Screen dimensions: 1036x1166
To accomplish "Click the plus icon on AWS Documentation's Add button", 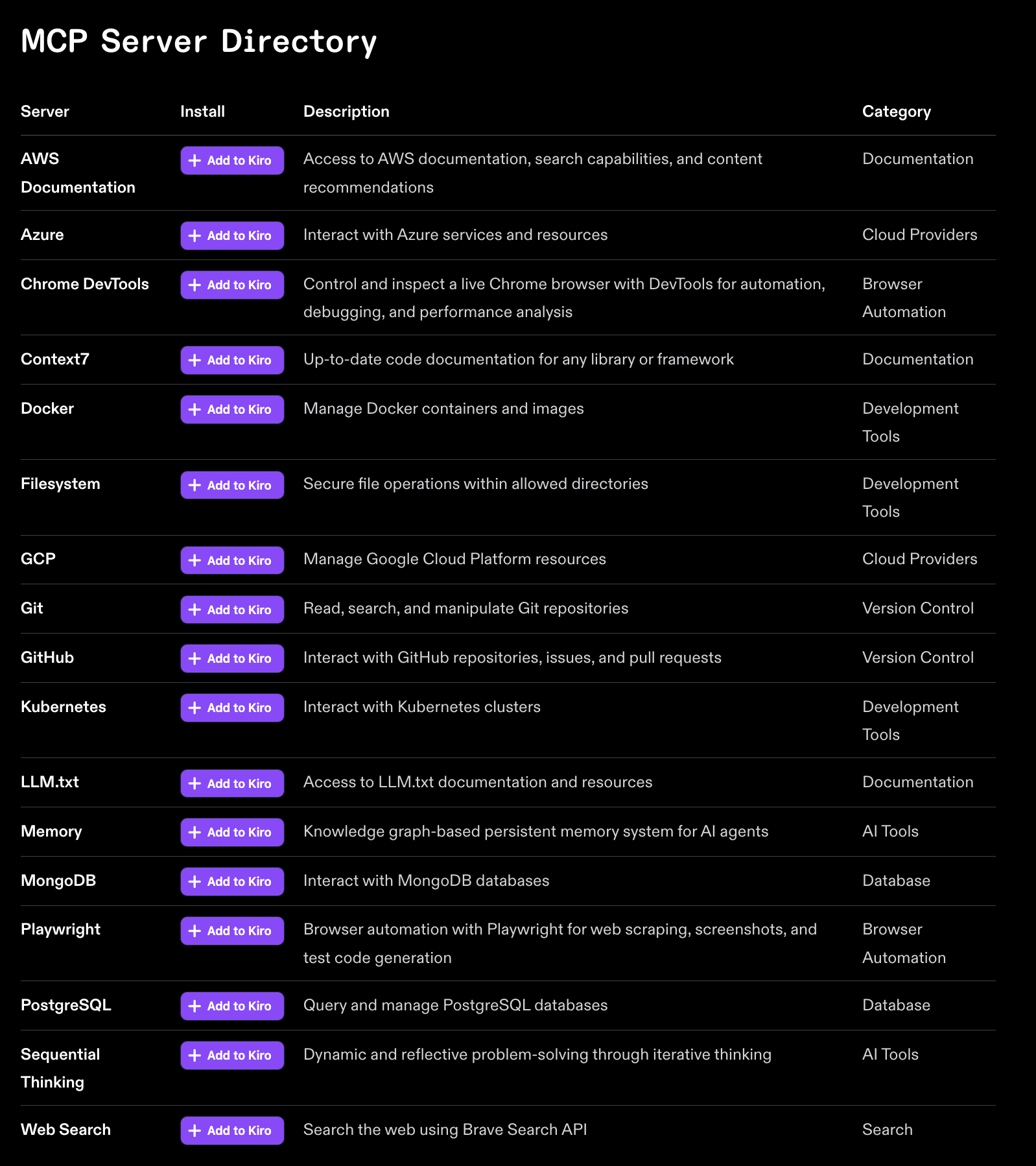I will click(x=196, y=160).
